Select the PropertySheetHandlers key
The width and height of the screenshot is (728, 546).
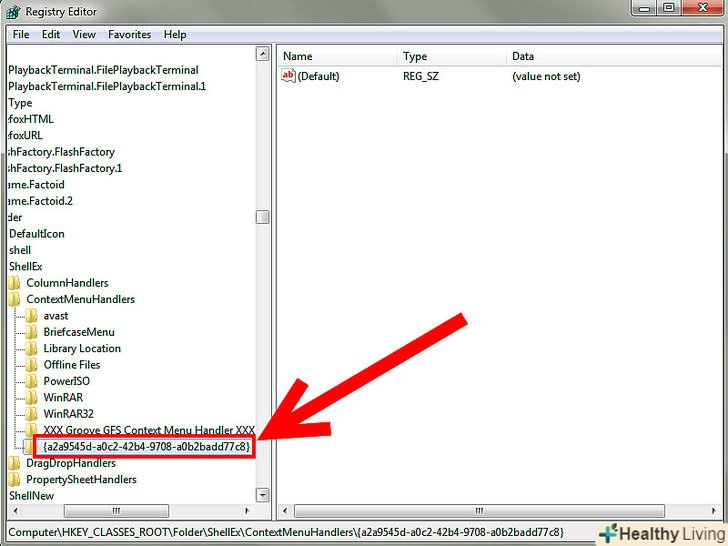pos(81,479)
